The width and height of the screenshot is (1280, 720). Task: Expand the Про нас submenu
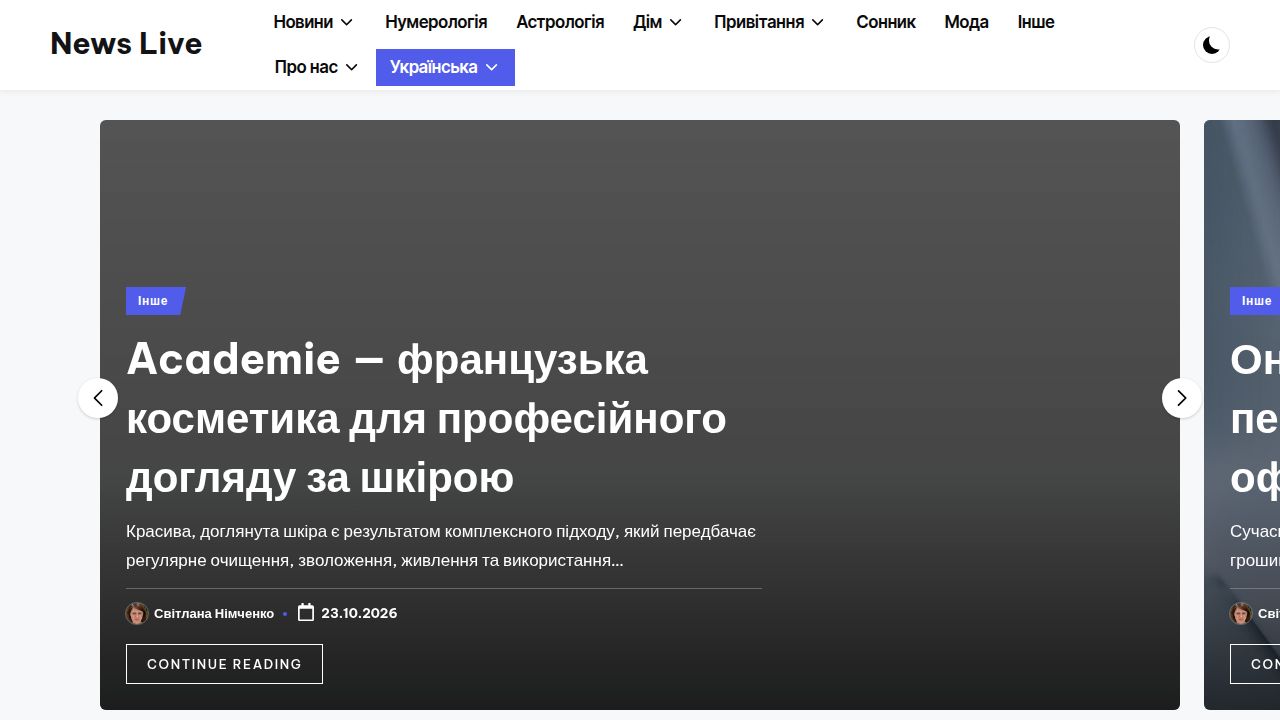point(316,67)
